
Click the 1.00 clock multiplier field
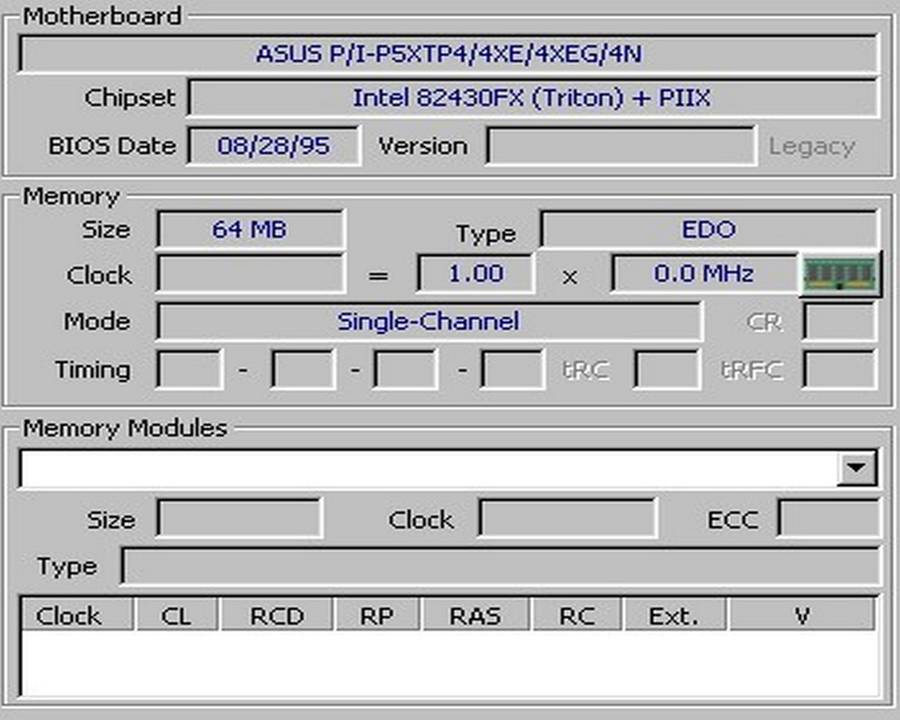pos(475,274)
